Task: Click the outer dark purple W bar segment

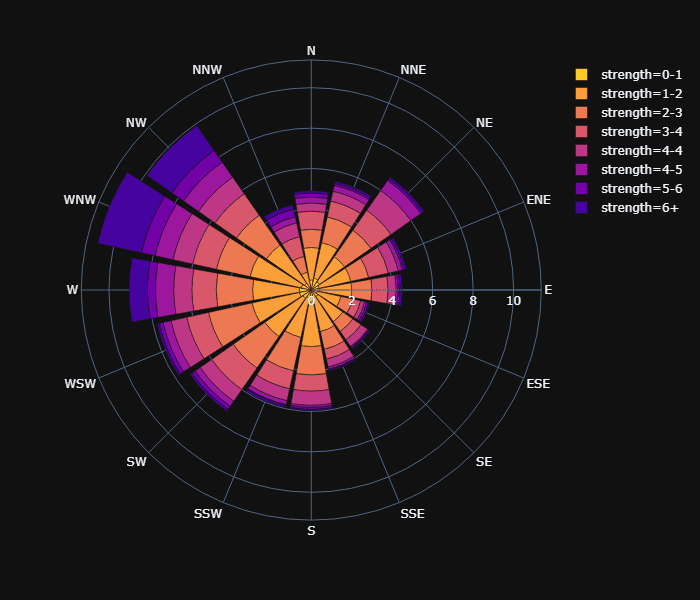Action: [x=139, y=290]
